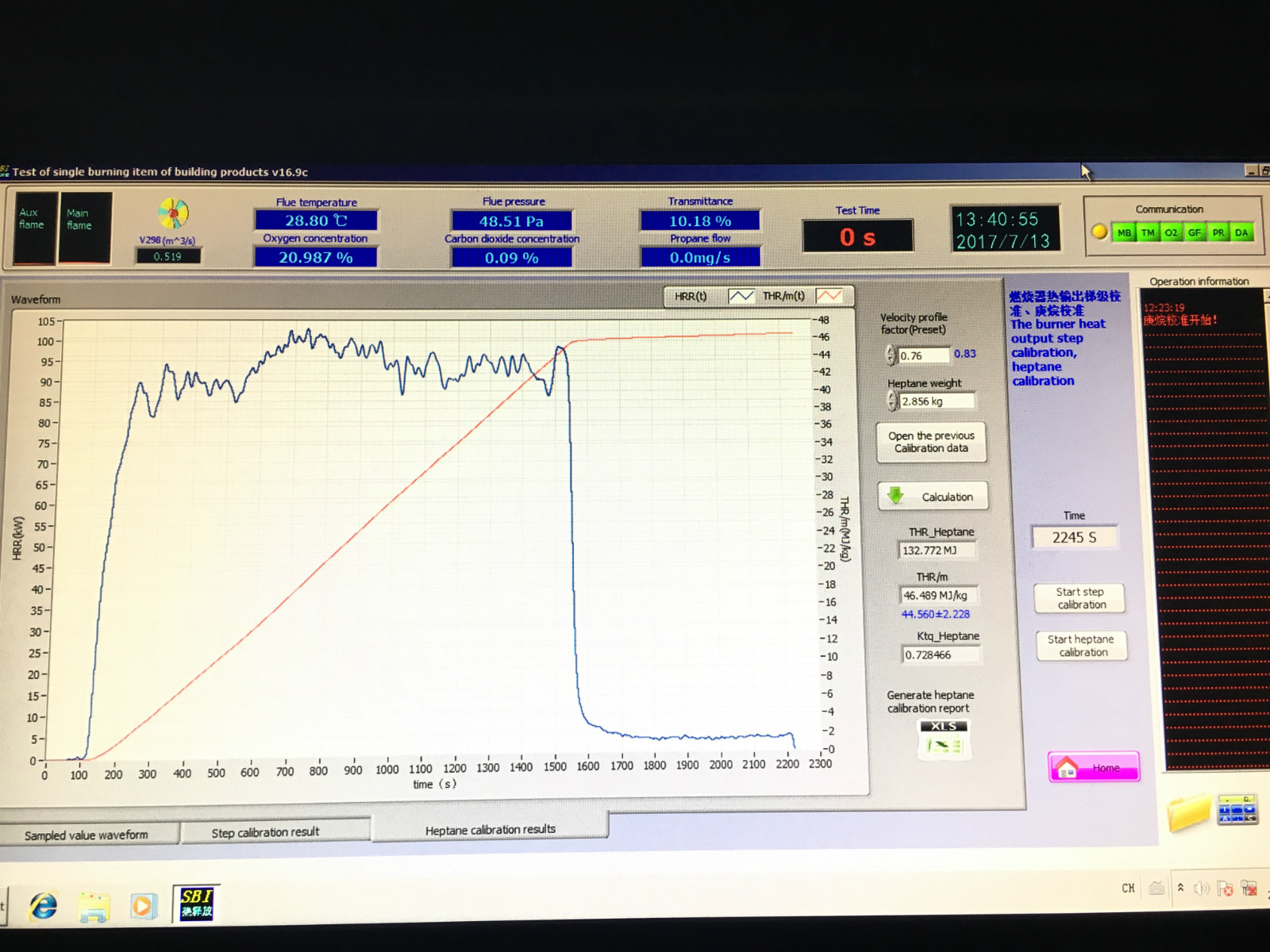
Task: Open the calculator icon beside the folder
Action: pos(1237,809)
